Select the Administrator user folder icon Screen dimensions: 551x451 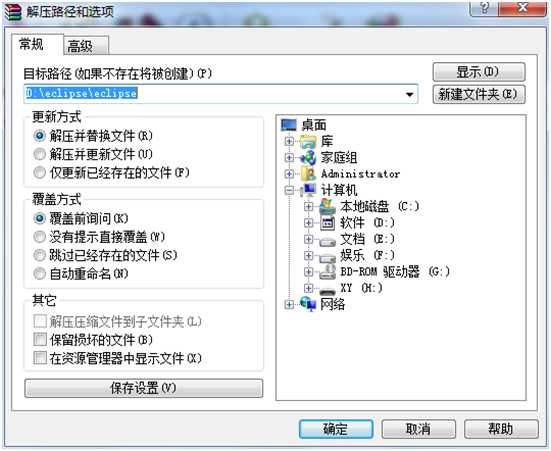click(309, 174)
